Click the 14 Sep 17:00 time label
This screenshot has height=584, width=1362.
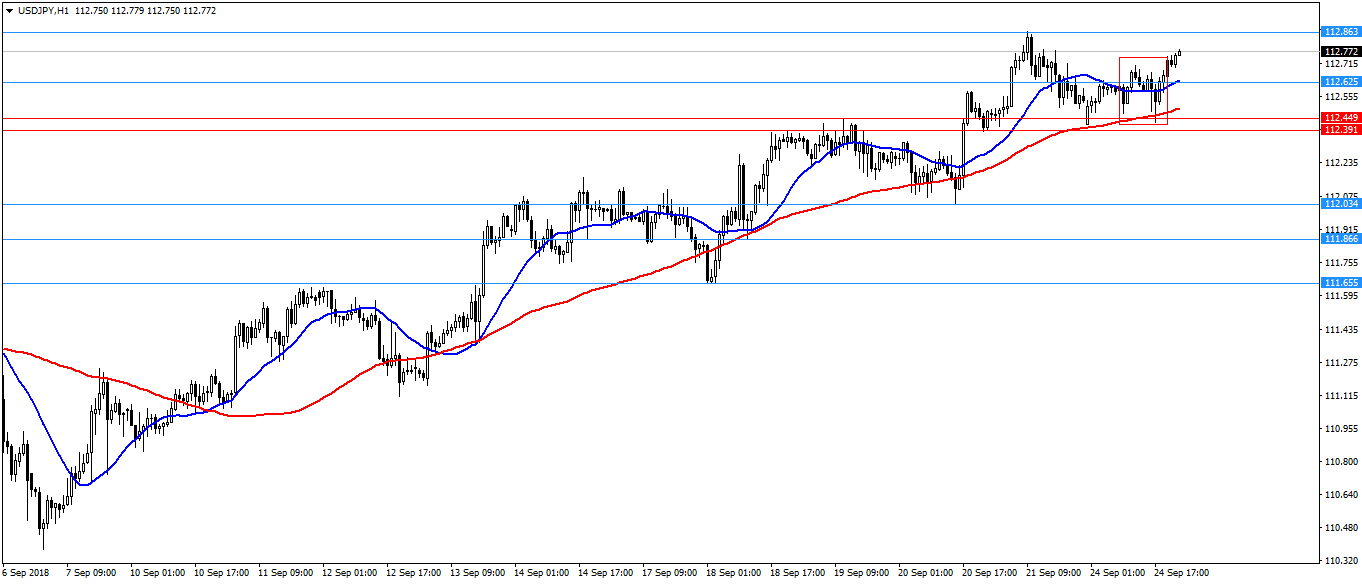tap(606, 574)
